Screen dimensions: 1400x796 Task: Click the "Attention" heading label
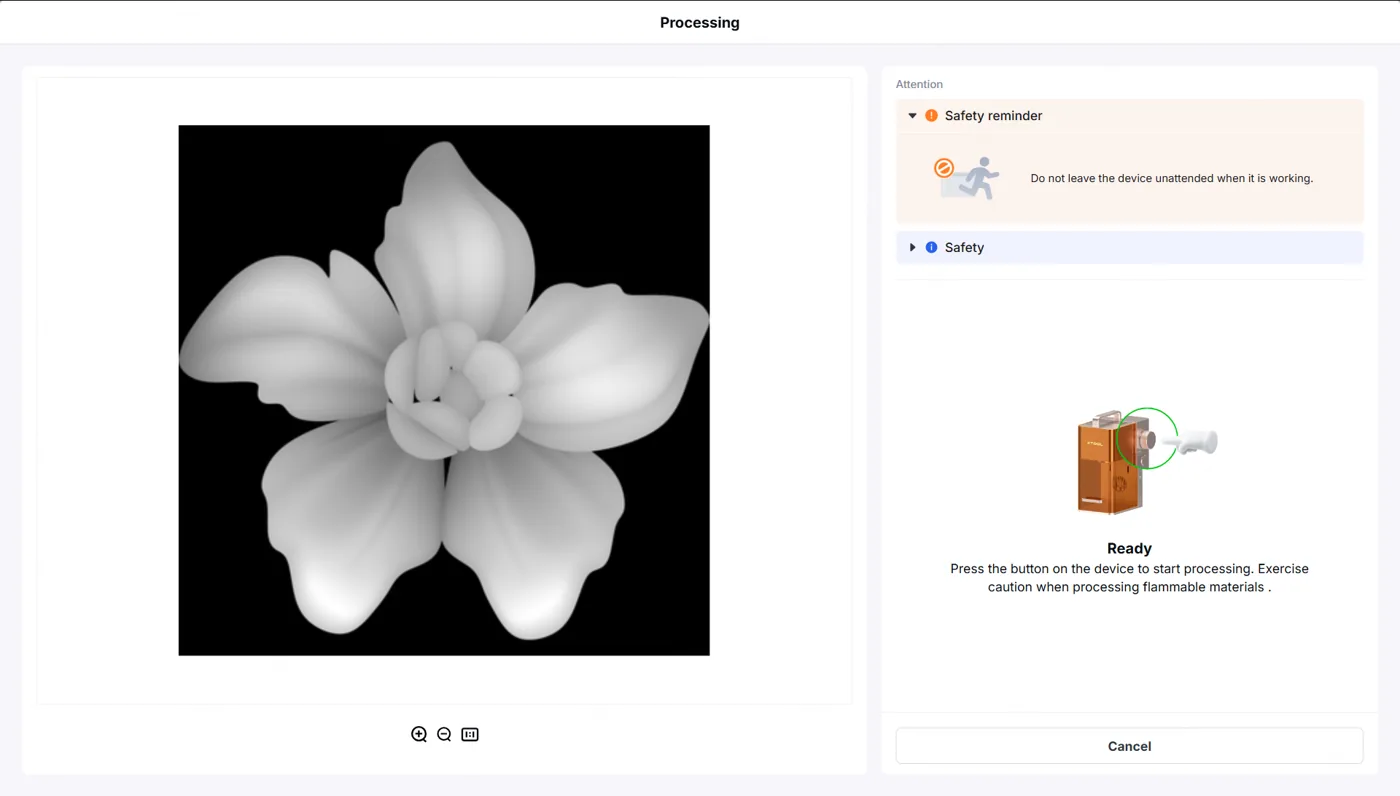[x=919, y=84]
